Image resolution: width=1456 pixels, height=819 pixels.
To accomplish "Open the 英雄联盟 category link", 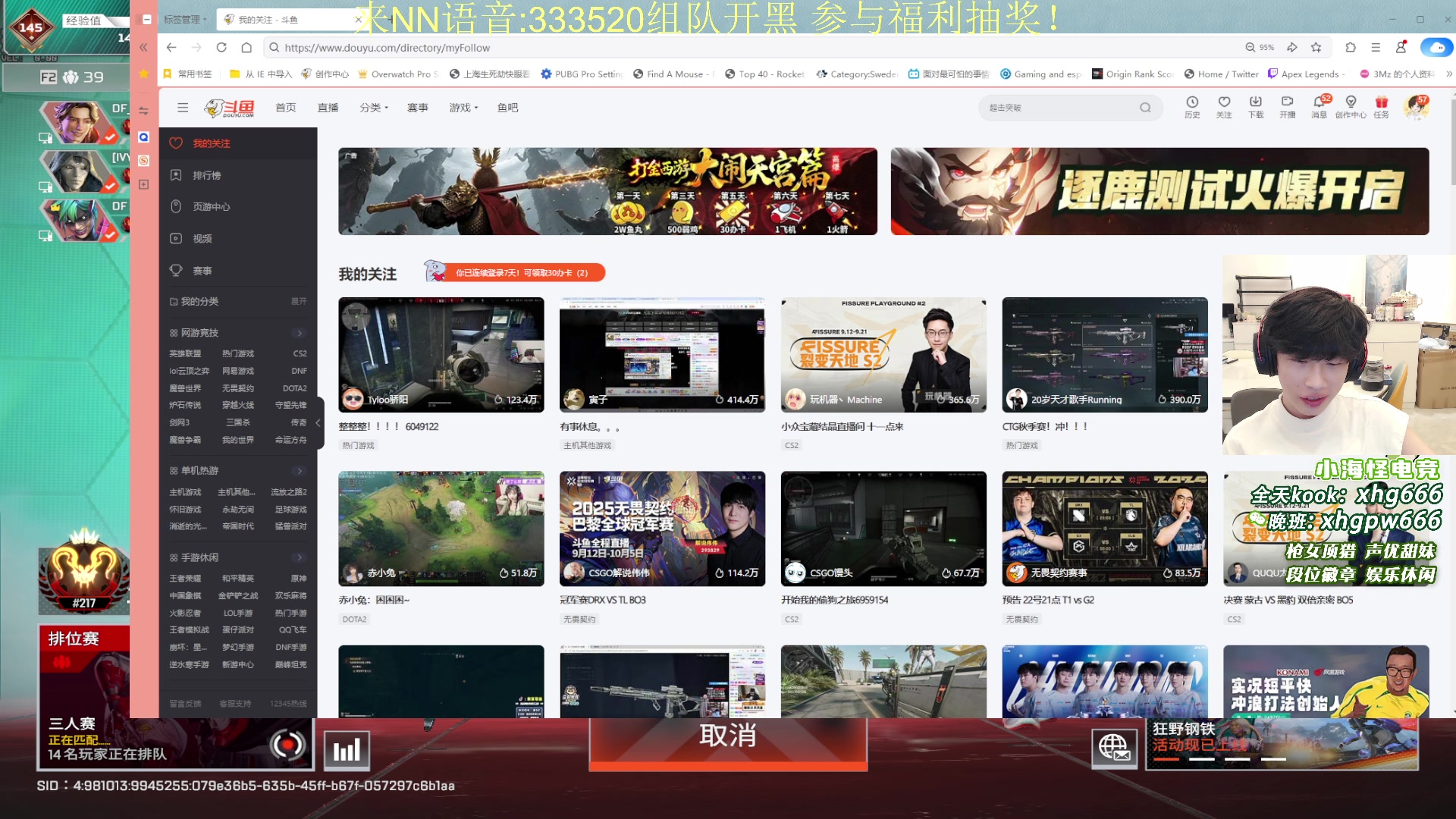I will tap(185, 353).
